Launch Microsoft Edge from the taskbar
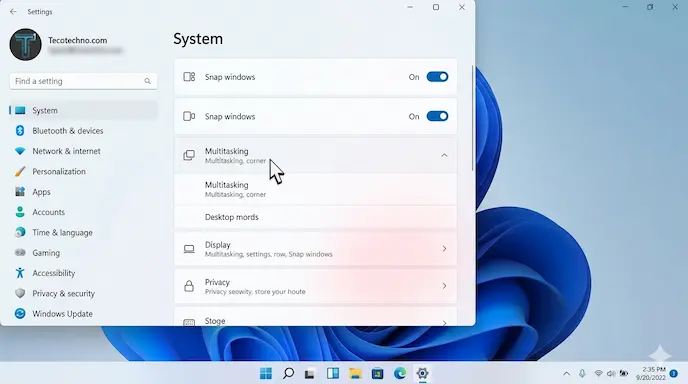 400,373
